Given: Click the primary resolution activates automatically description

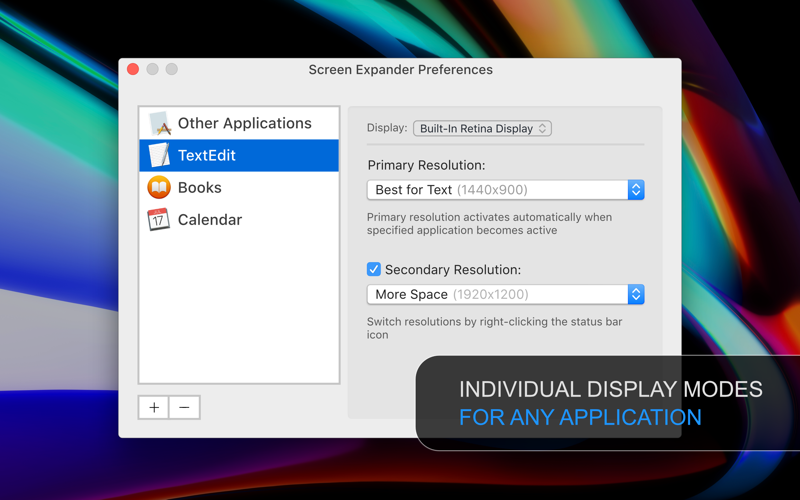Looking at the screenshot, I should click(x=489, y=223).
